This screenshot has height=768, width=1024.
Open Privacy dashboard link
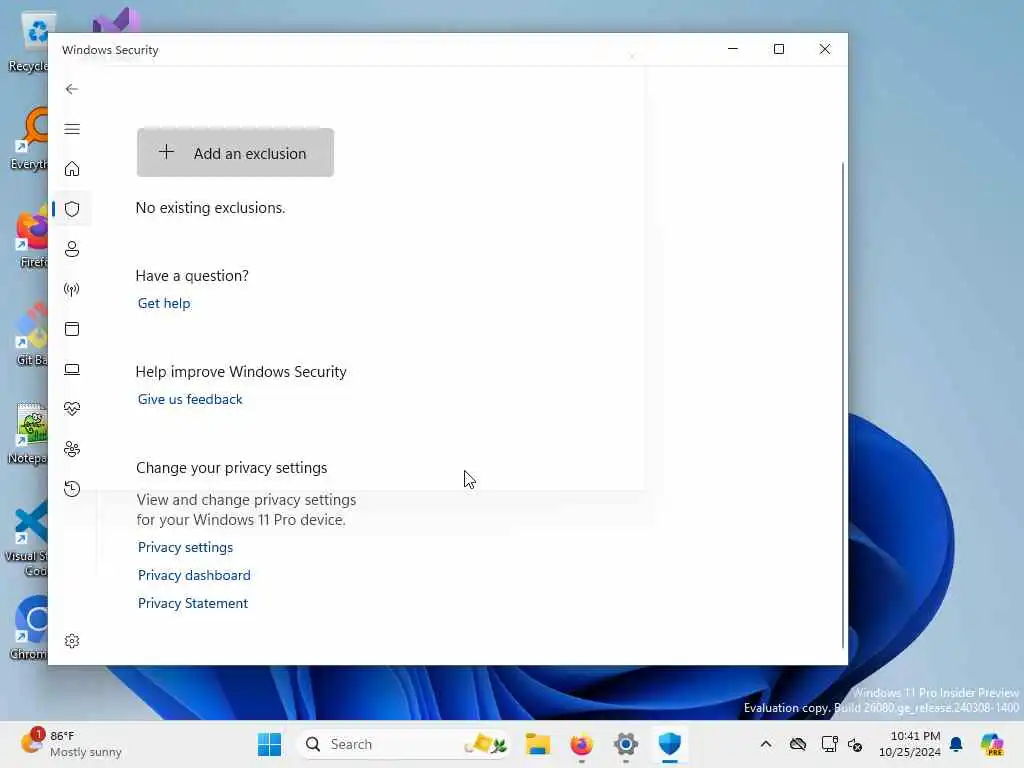pyautogui.click(x=194, y=575)
